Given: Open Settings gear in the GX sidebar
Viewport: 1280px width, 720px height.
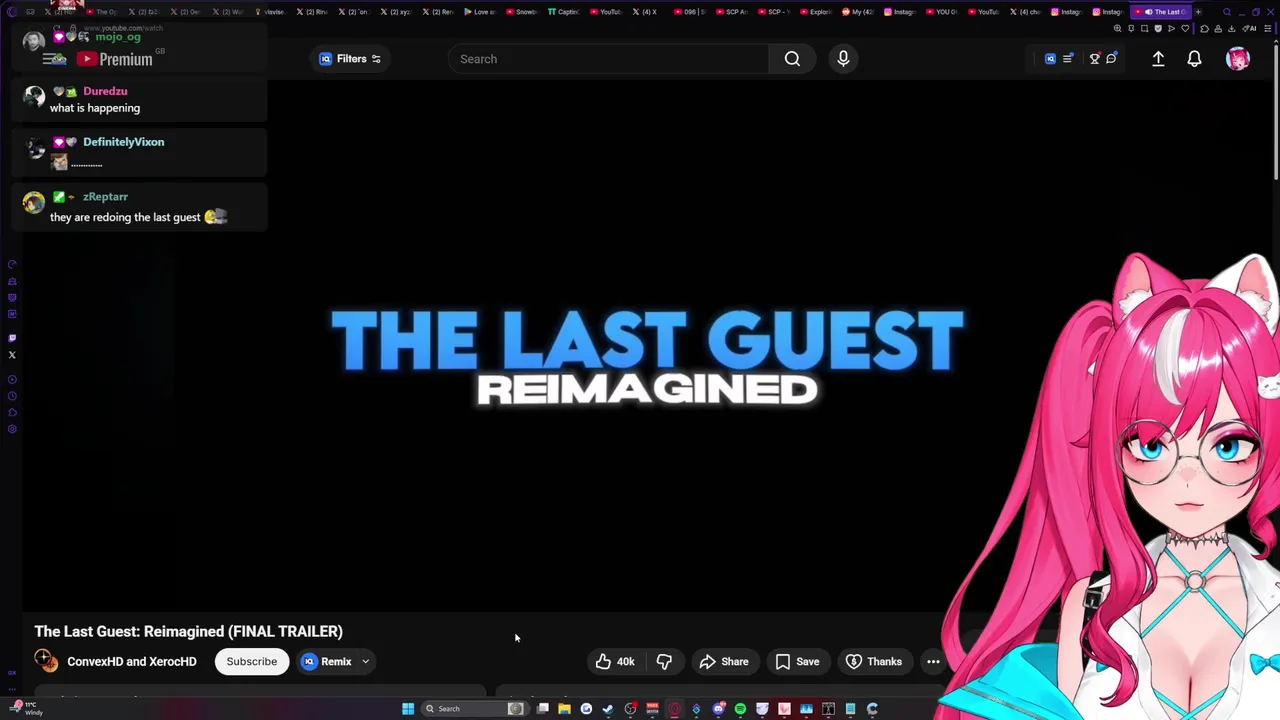Looking at the screenshot, I should coord(12,429).
